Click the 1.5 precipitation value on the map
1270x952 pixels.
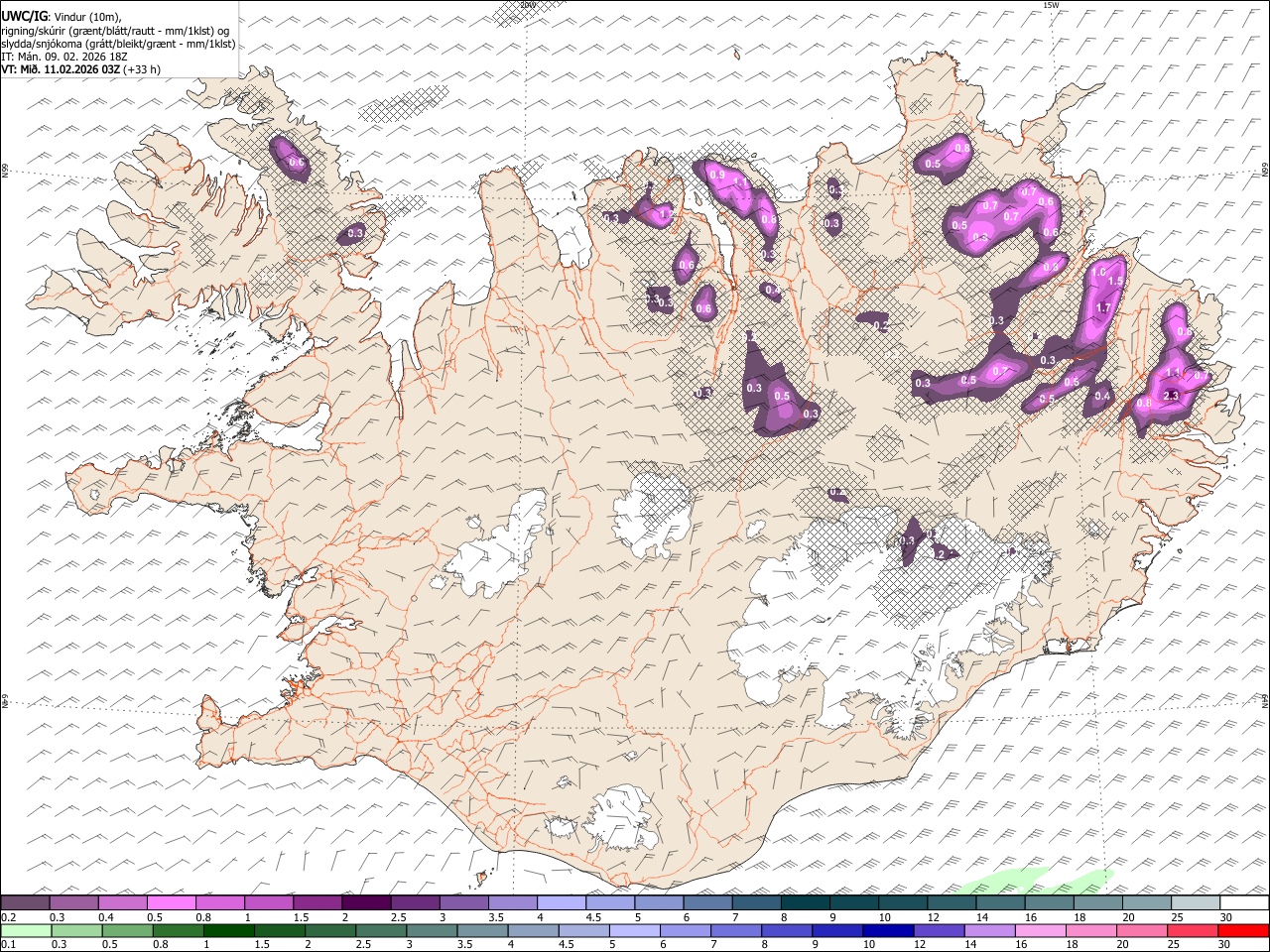[1114, 282]
